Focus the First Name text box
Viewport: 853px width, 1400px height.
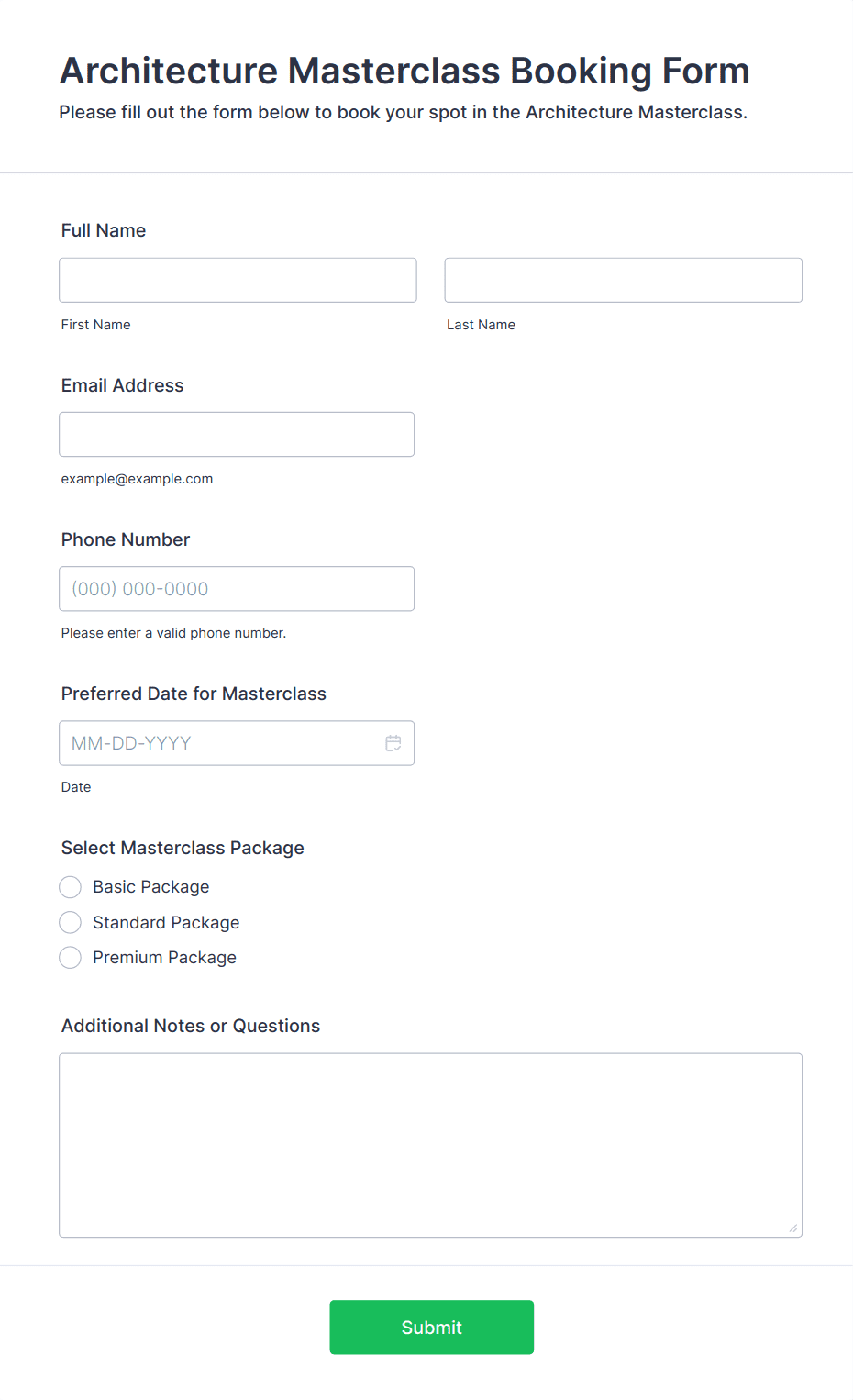238,280
